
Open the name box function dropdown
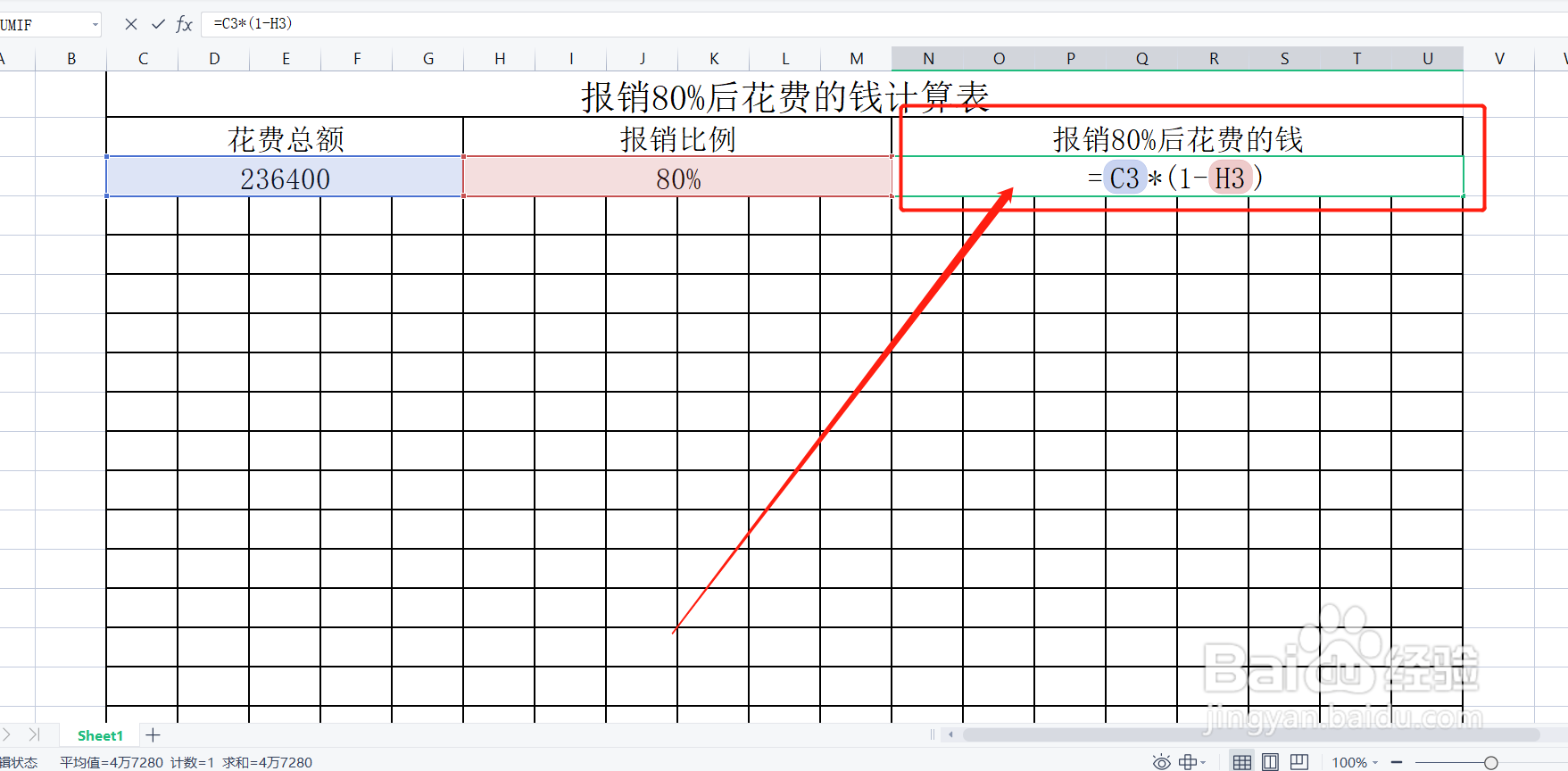[95, 24]
